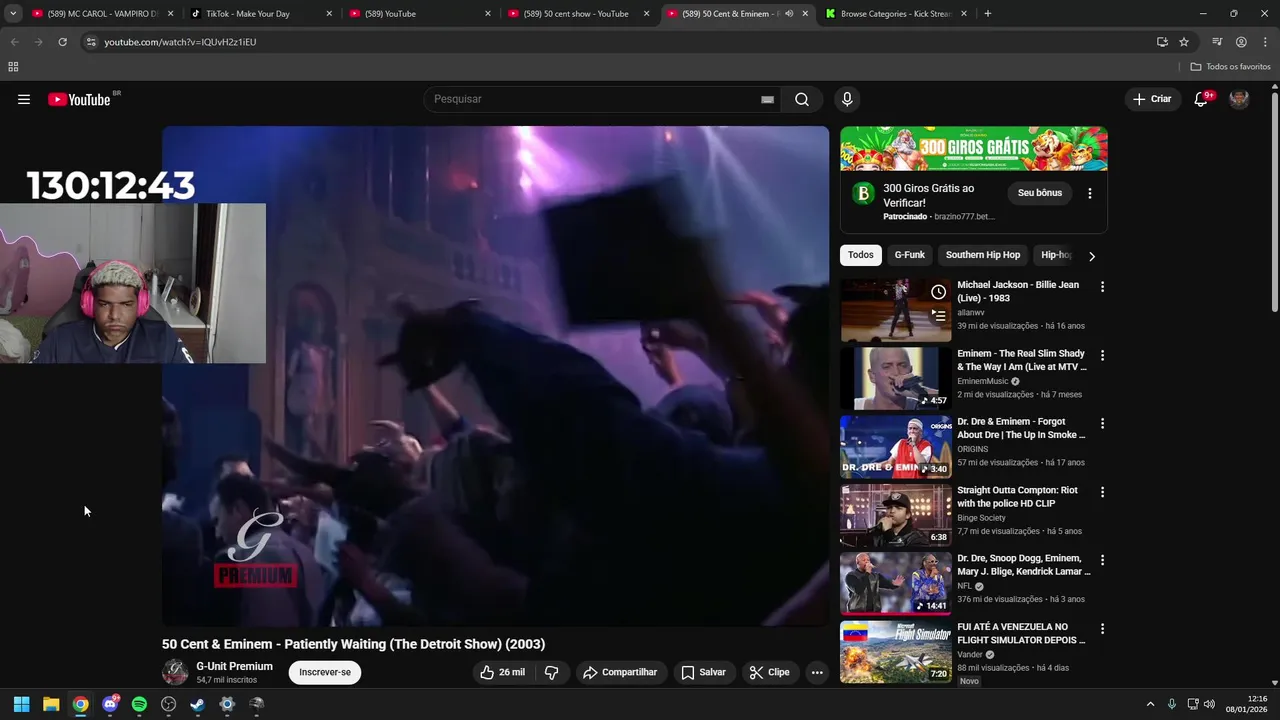Click the Salvar save button
The image size is (1280, 720).
coord(704,672)
